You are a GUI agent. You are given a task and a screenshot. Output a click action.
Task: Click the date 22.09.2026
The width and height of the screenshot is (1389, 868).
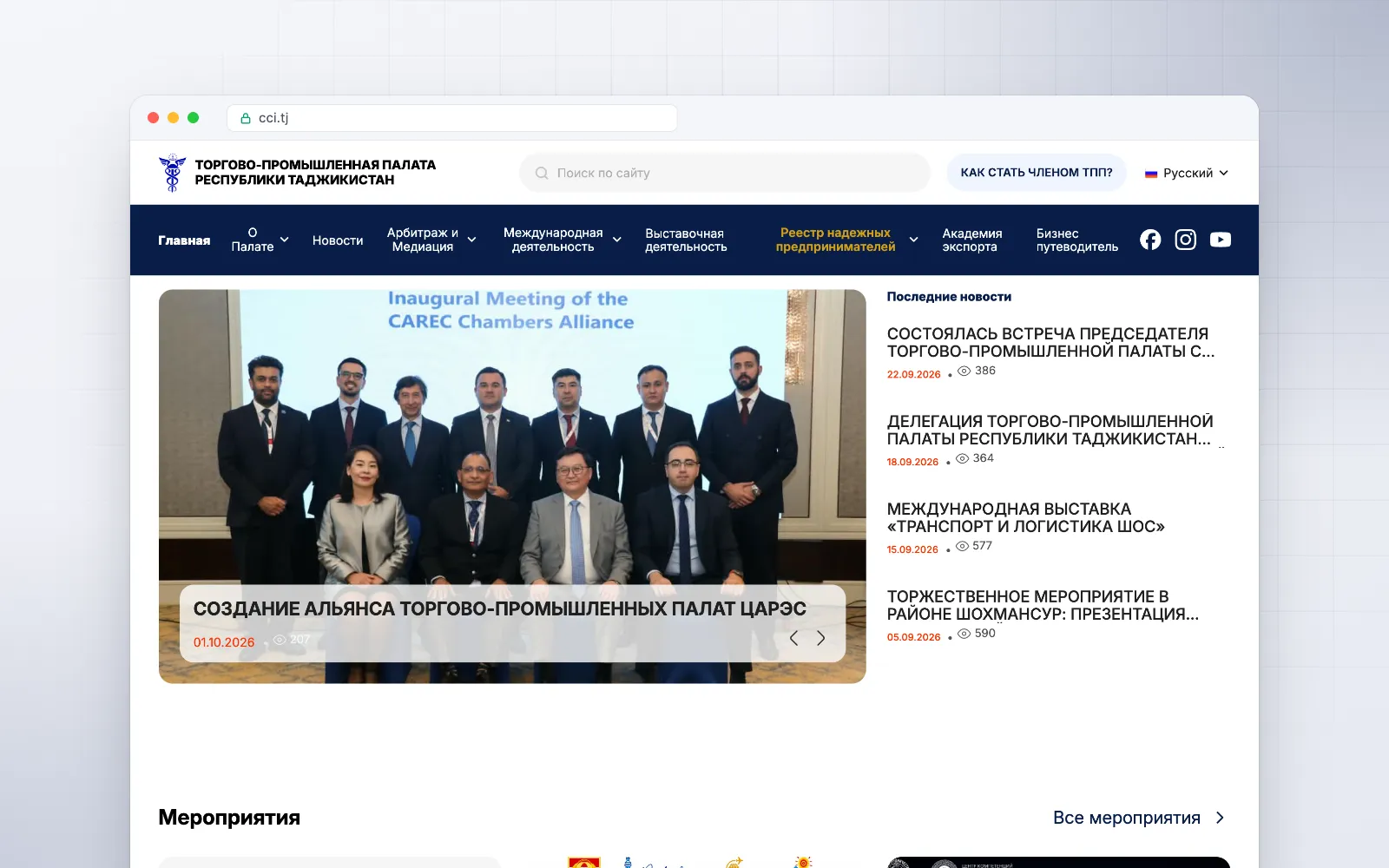pos(913,375)
